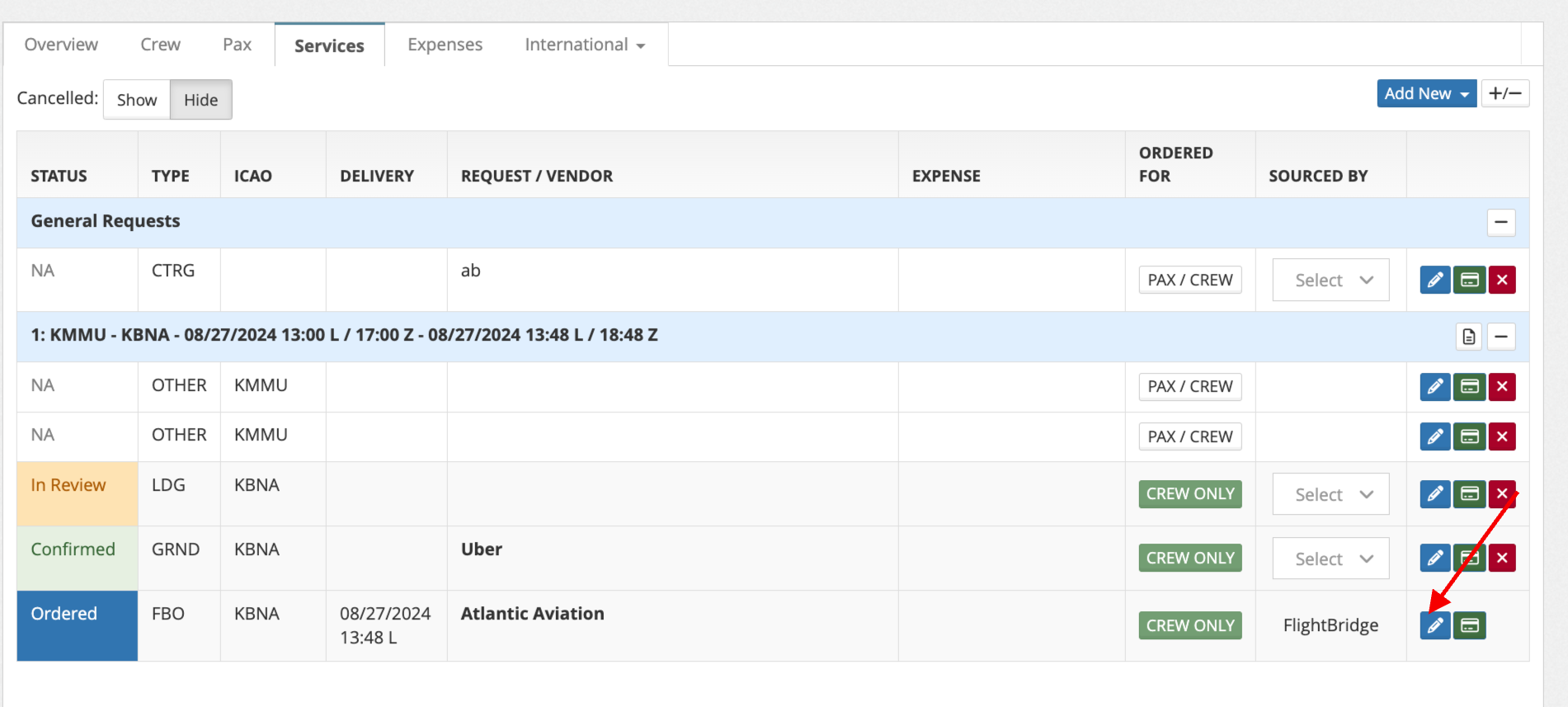Screen dimensions: 1568x707
Task: Toggle expand/collapse all with +/− button
Action: click(1505, 93)
